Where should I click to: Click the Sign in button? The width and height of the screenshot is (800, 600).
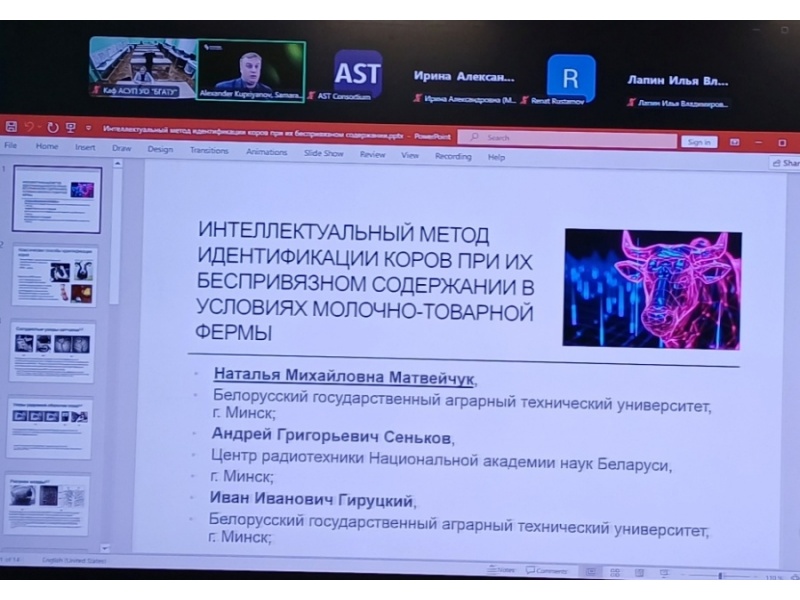coord(699,142)
